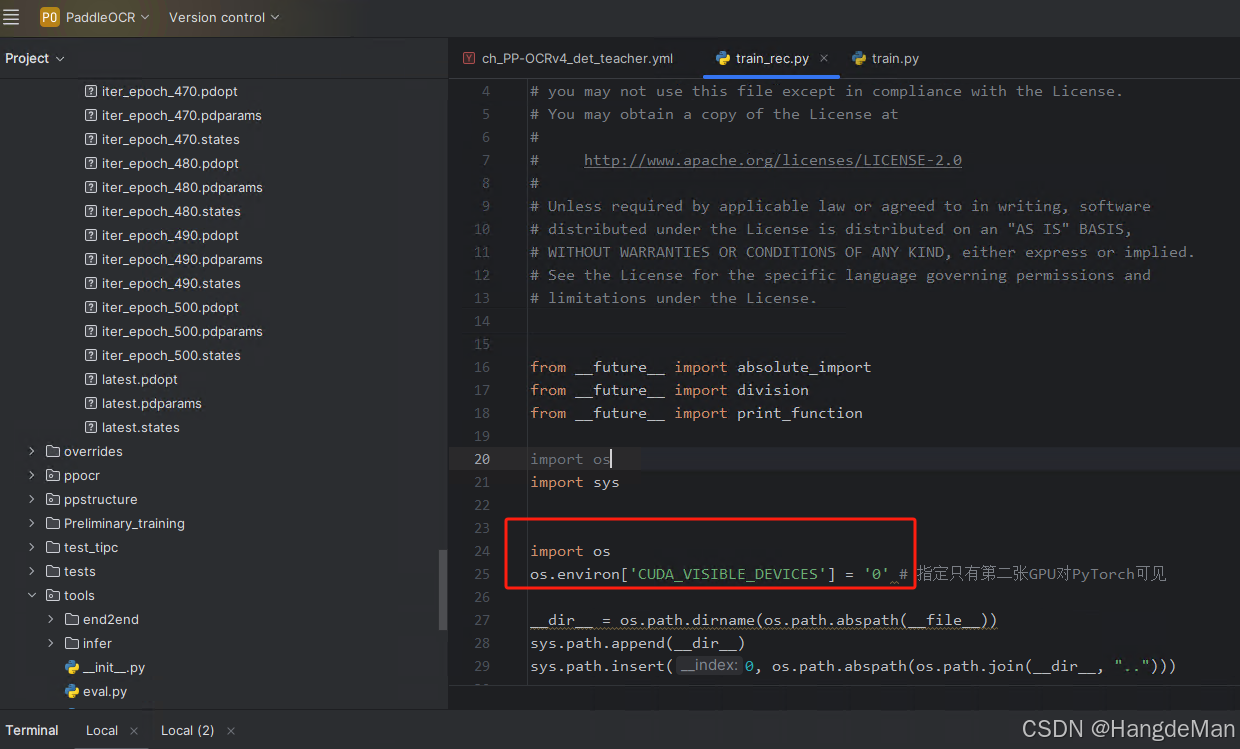Close the train_rec.py tab
Viewport: 1240px width, 749px height.
(824, 58)
